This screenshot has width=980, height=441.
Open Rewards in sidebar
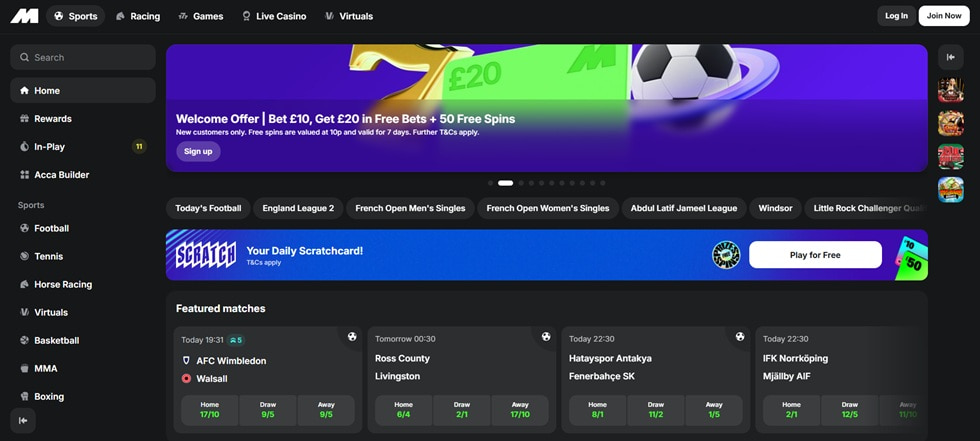coord(82,119)
